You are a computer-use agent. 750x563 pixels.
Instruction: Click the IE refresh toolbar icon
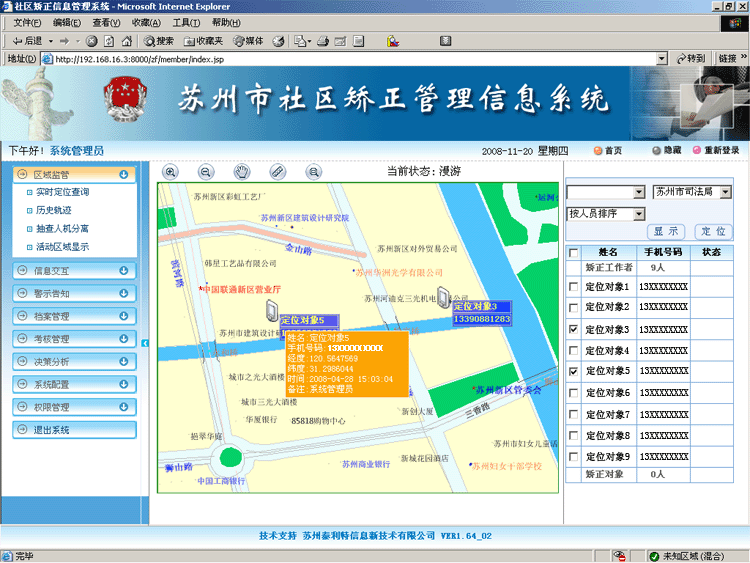pos(107,41)
